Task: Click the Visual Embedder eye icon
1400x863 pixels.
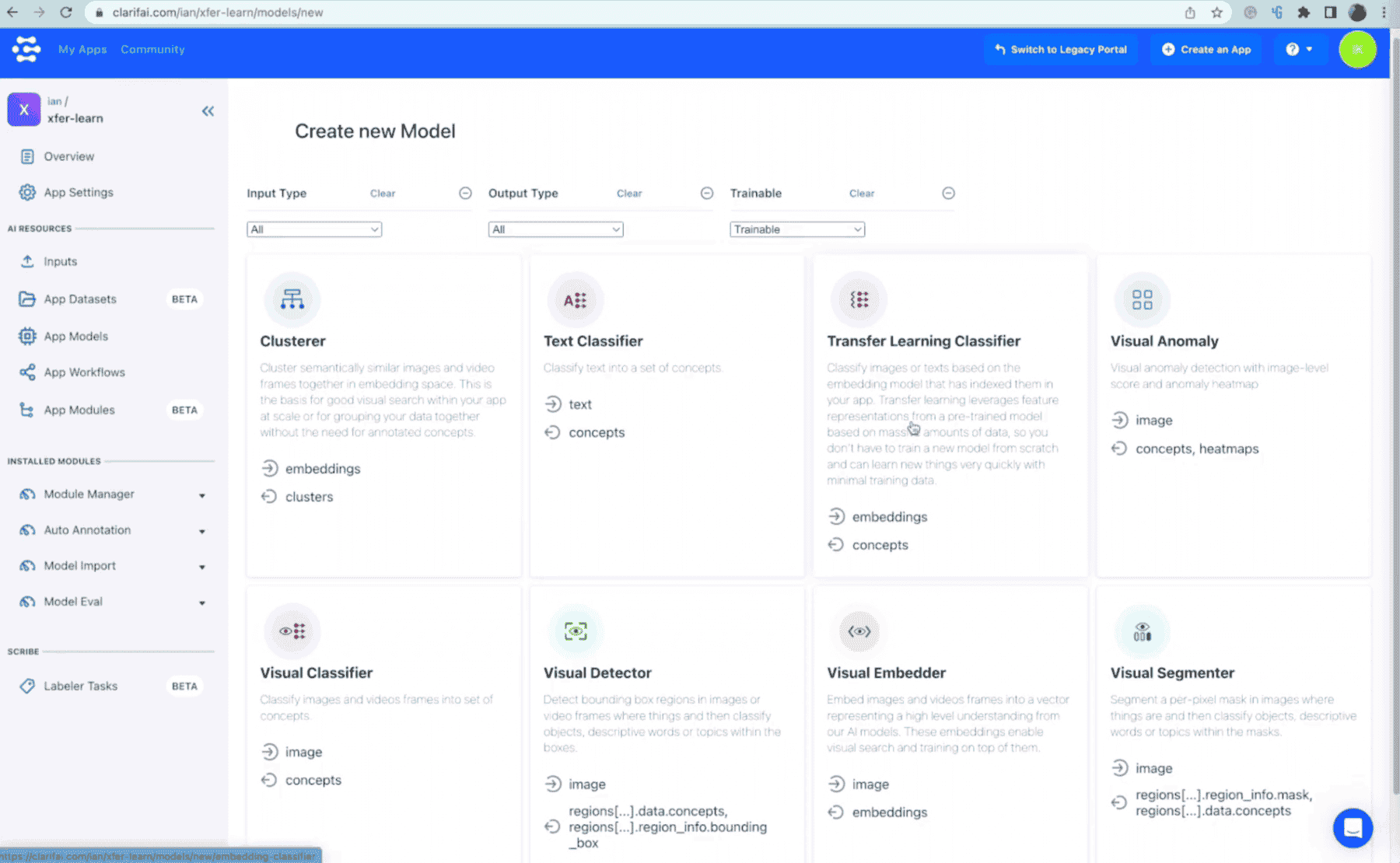Action: tap(859, 631)
